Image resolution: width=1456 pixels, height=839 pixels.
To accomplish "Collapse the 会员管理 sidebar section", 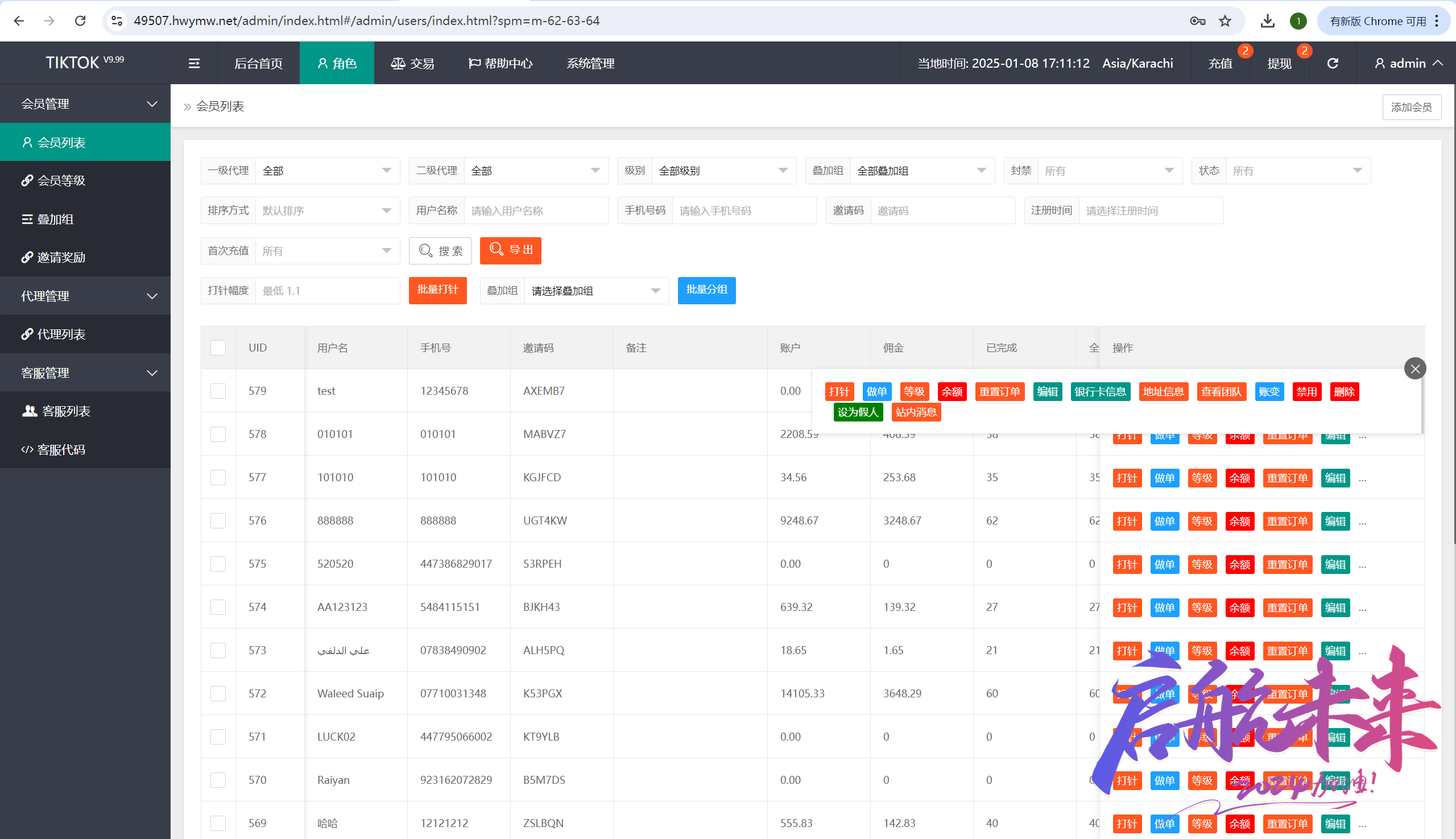I will [x=85, y=104].
